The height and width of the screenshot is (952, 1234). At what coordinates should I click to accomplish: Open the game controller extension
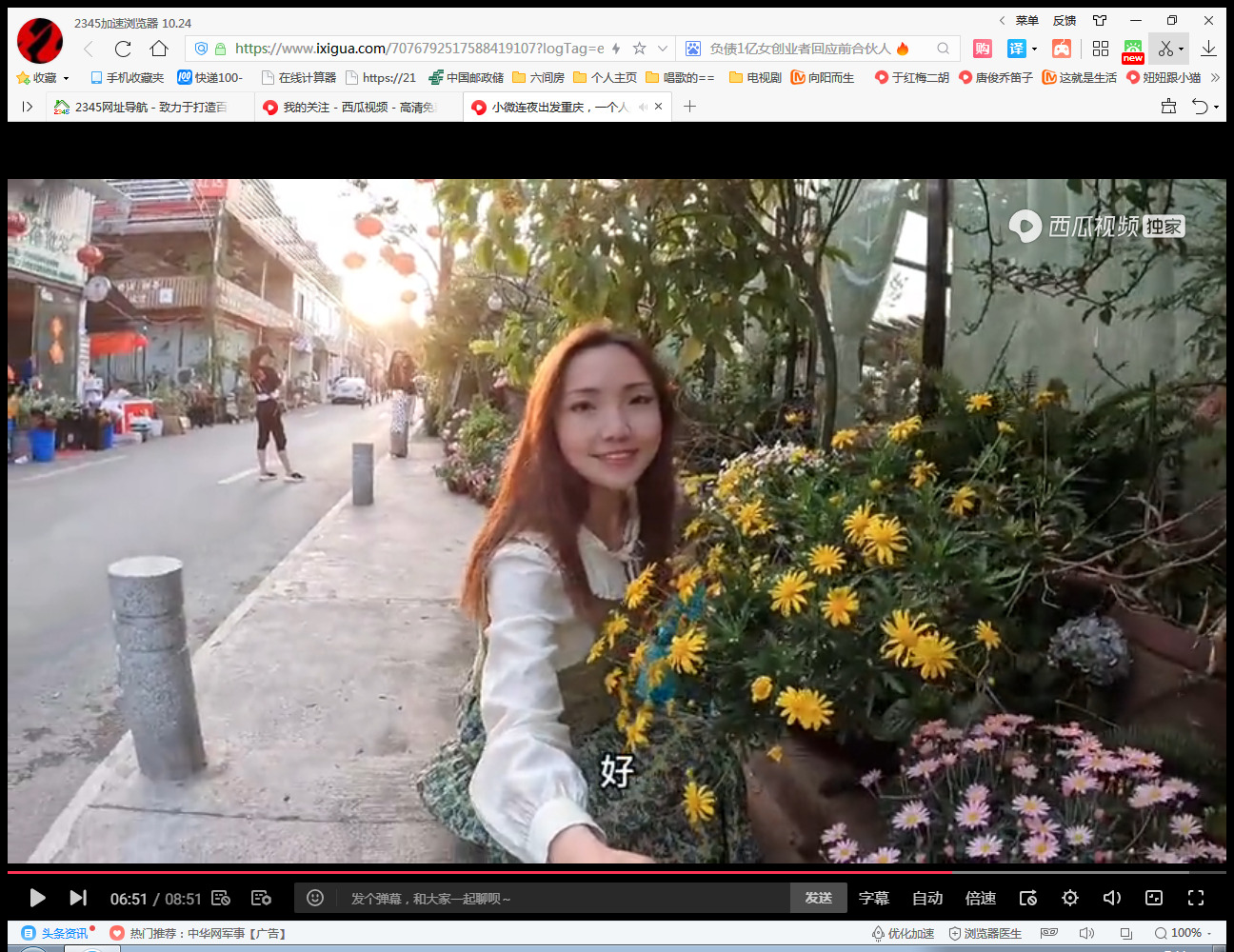(x=1062, y=49)
